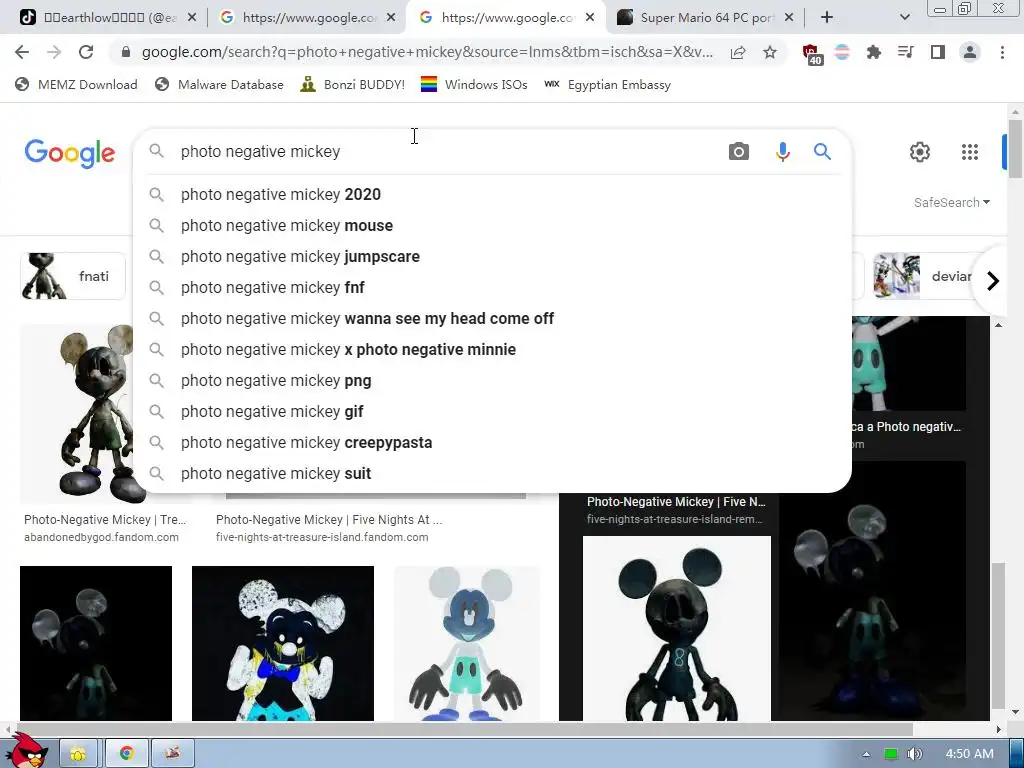Open the file explorer taskbar icon

pos(78,754)
